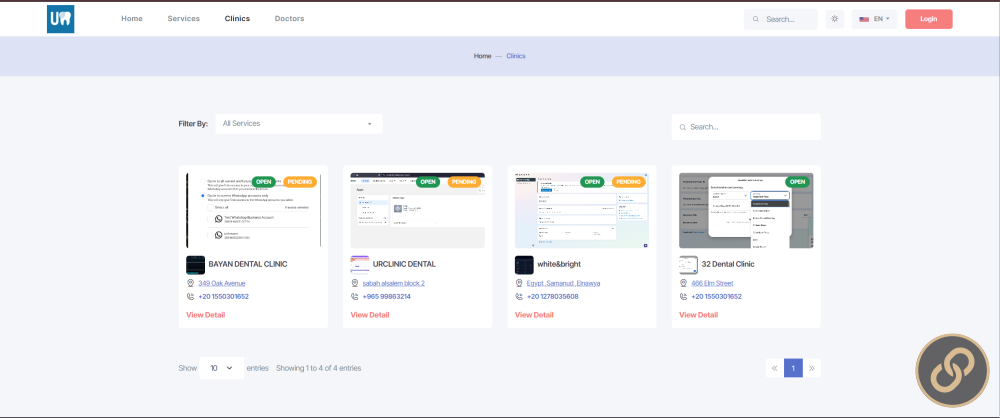Click the phone icon beside +20 1278035608

click(x=519, y=297)
